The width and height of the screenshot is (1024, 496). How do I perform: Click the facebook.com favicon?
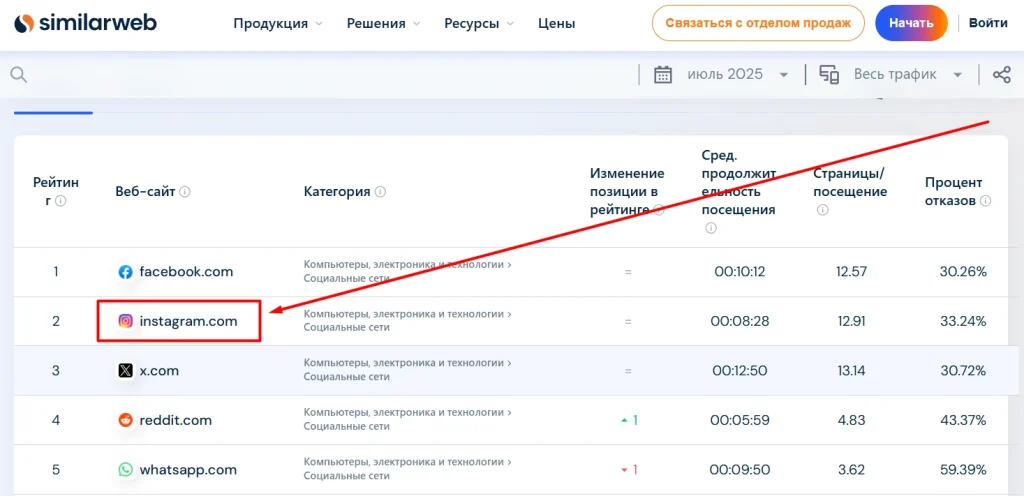125,272
